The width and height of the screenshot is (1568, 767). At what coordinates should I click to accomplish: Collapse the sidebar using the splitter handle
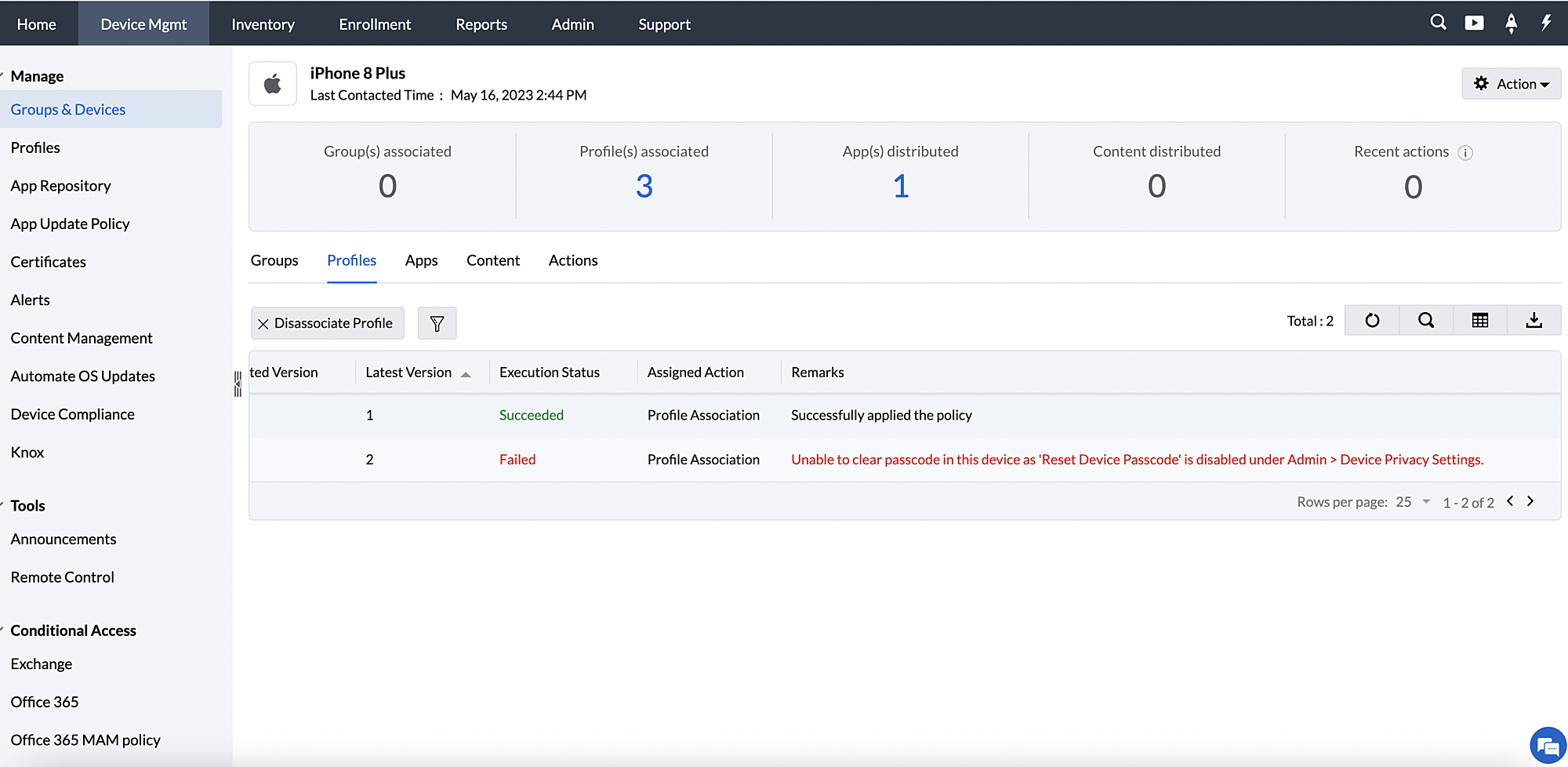click(238, 384)
